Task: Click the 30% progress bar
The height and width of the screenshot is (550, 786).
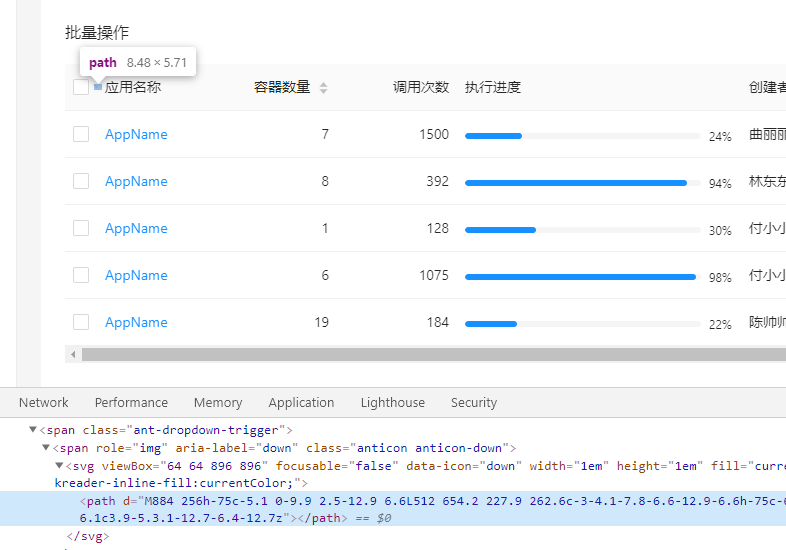Action: [x=582, y=230]
